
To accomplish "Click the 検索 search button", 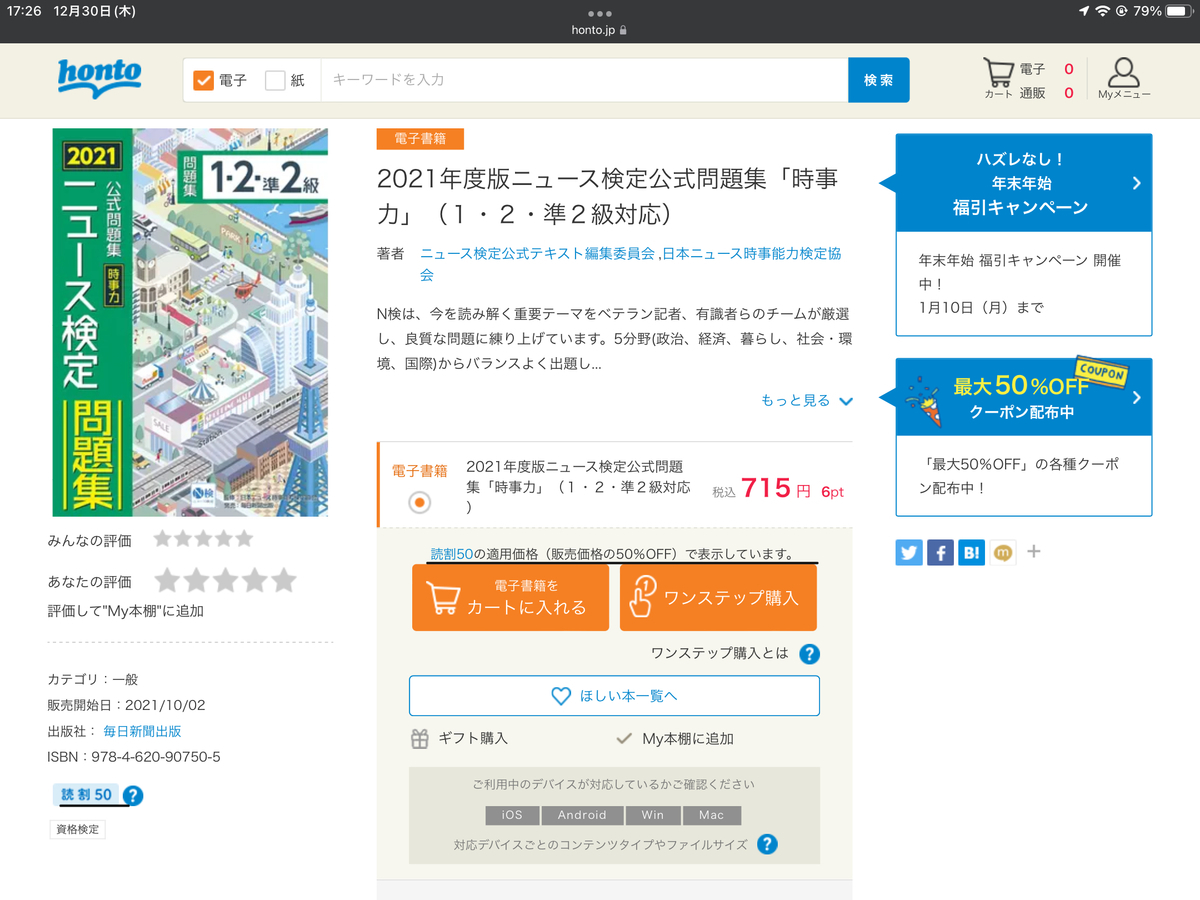I will [879, 80].
